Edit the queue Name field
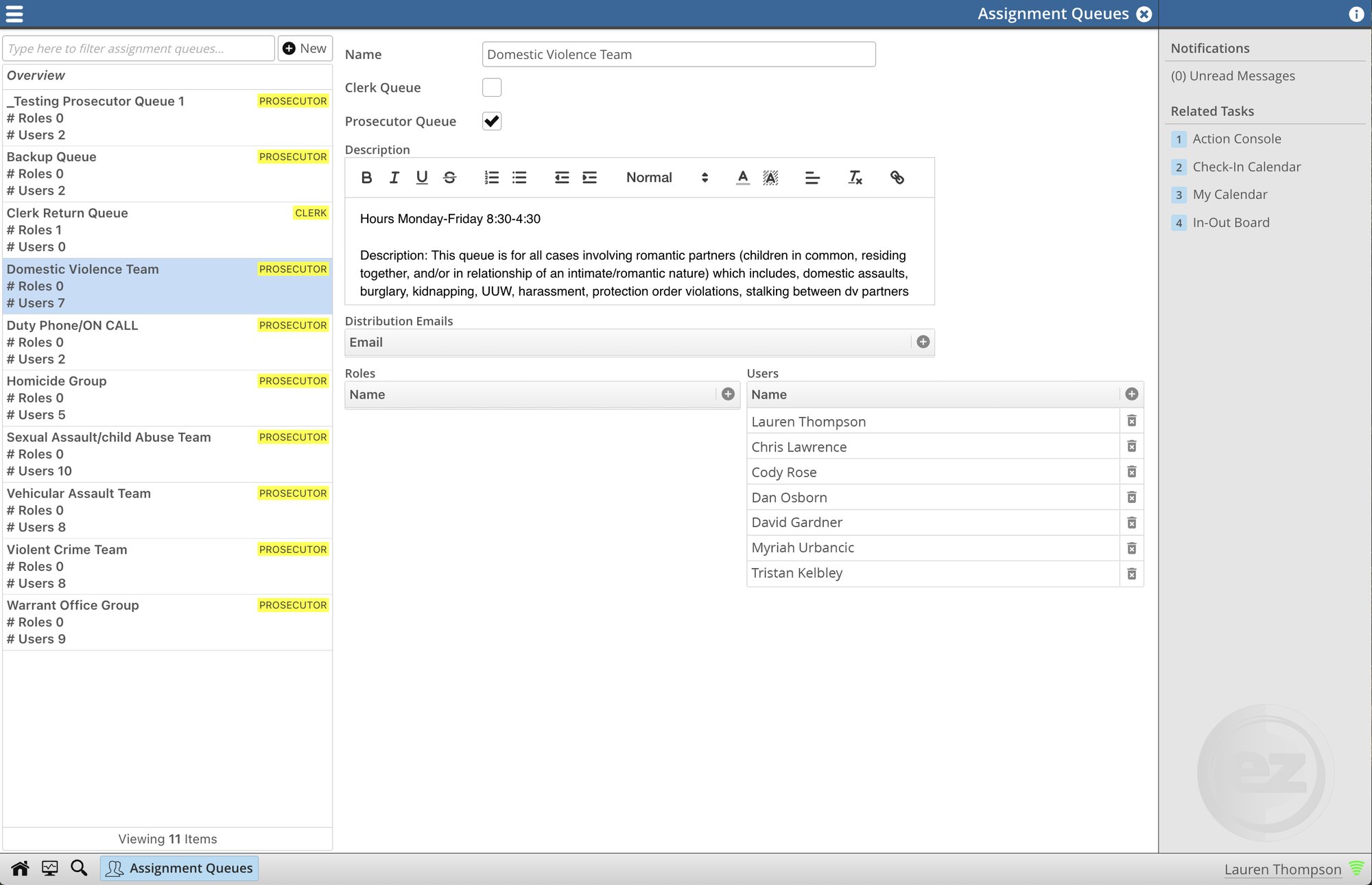The width and height of the screenshot is (1372, 885). (x=678, y=54)
